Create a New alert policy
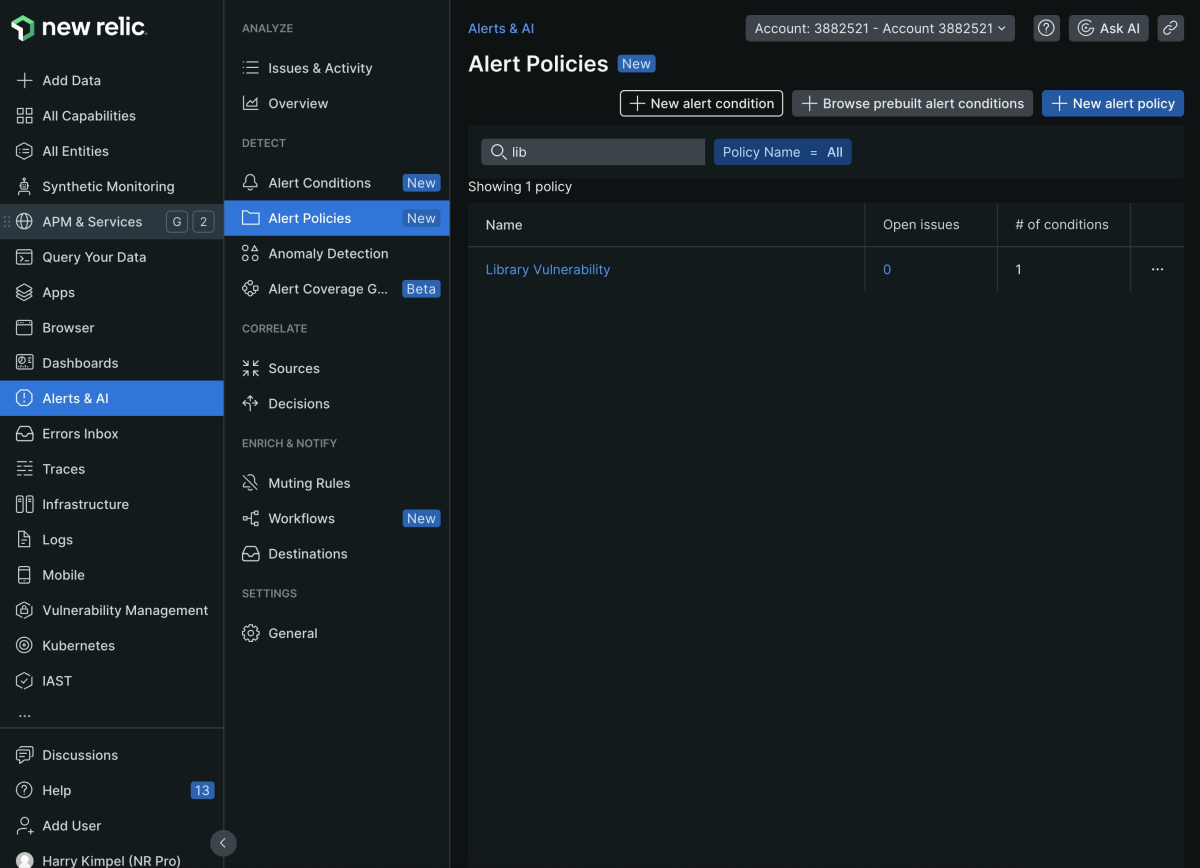 tap(1112, 103)
